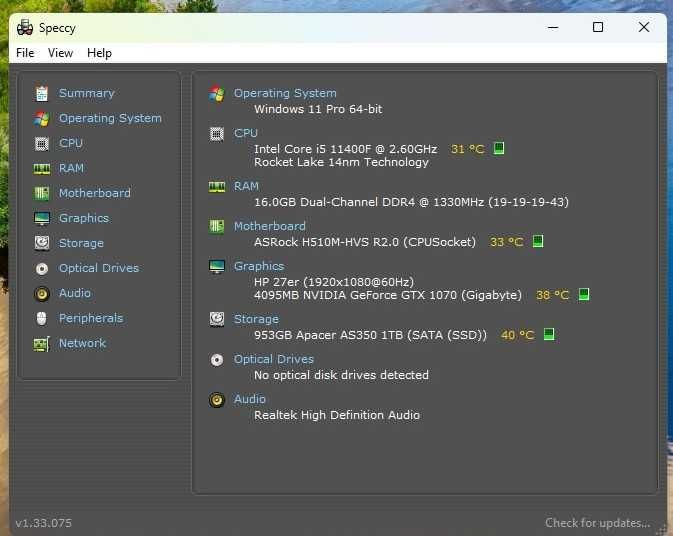Click the Windows flag icon in summary pane
673x536 pixels.
(217, 94)
